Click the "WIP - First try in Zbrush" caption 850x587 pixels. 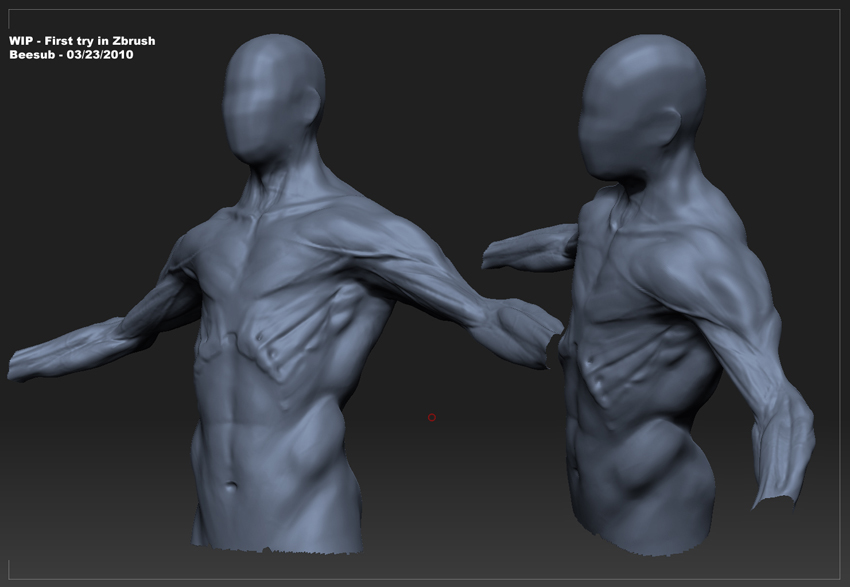[82, 41]
